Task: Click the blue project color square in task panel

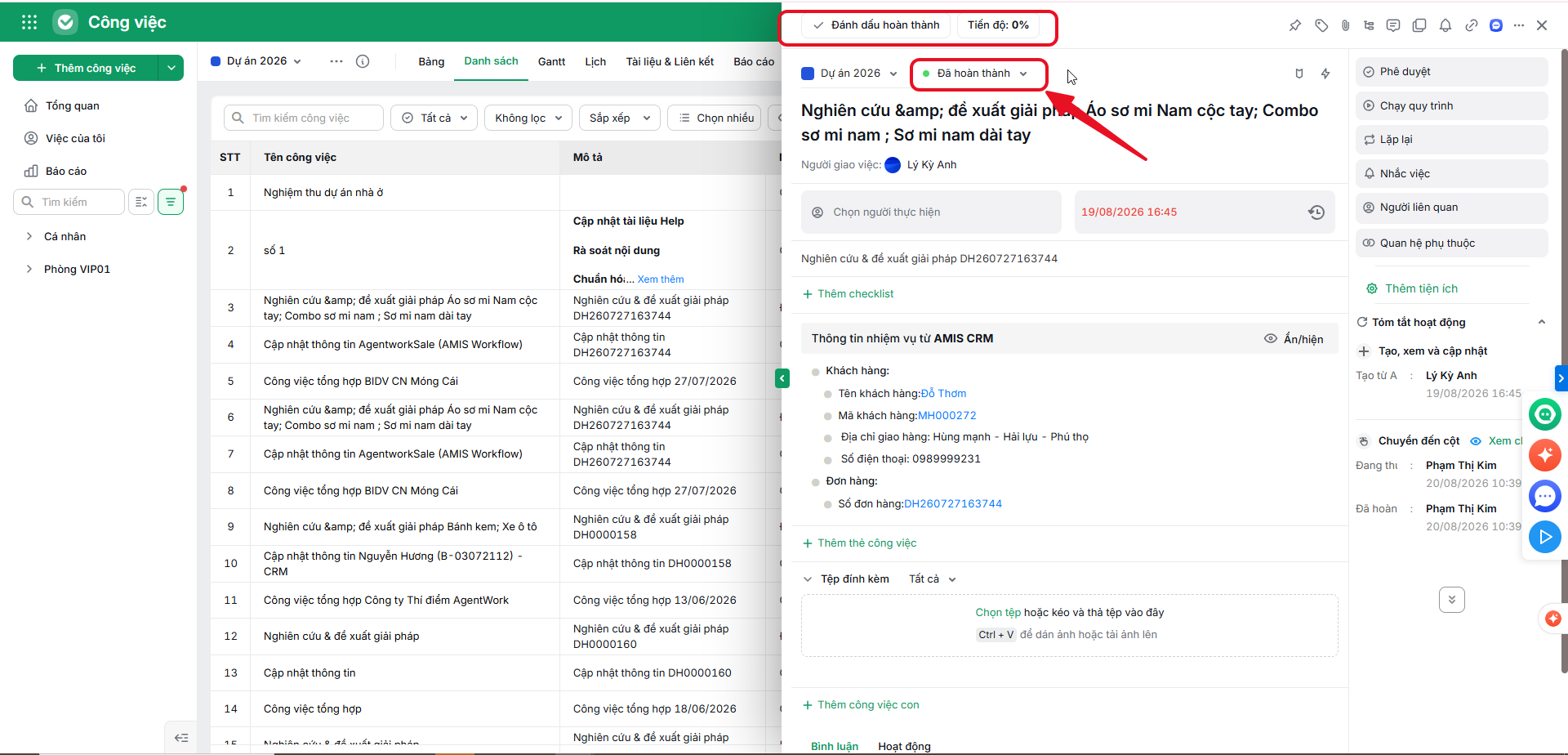Action: (808, 74)
